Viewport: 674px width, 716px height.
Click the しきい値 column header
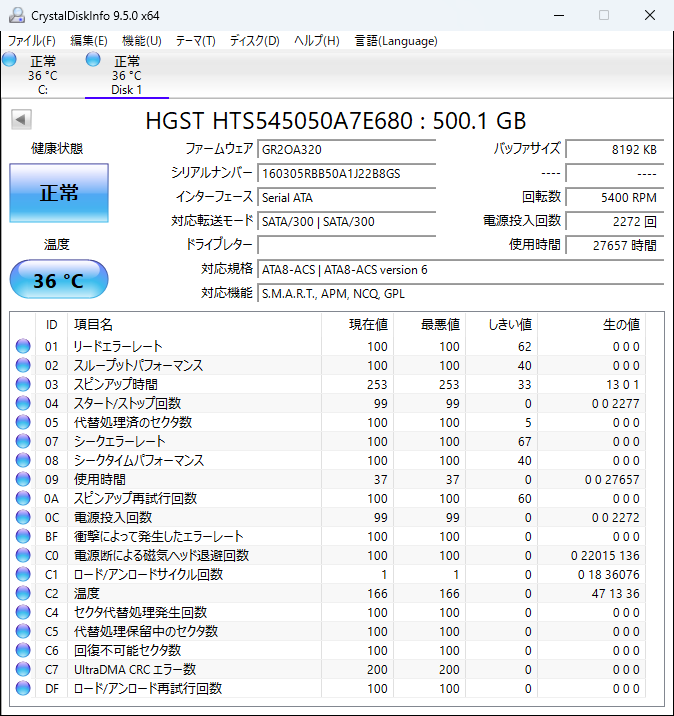click(x=501, y=325)
